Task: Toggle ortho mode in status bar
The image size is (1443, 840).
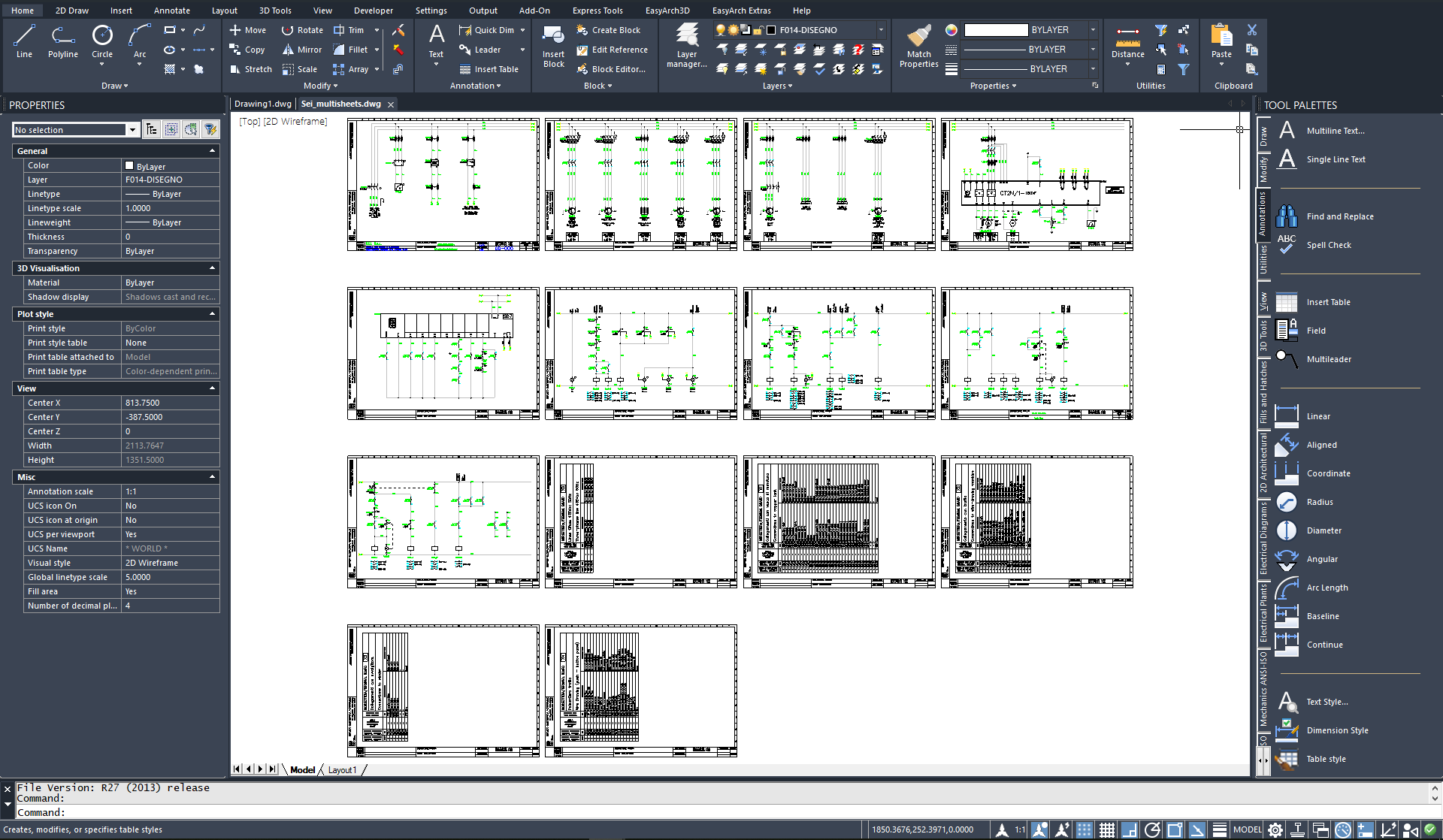Action: coord(1130,830)
